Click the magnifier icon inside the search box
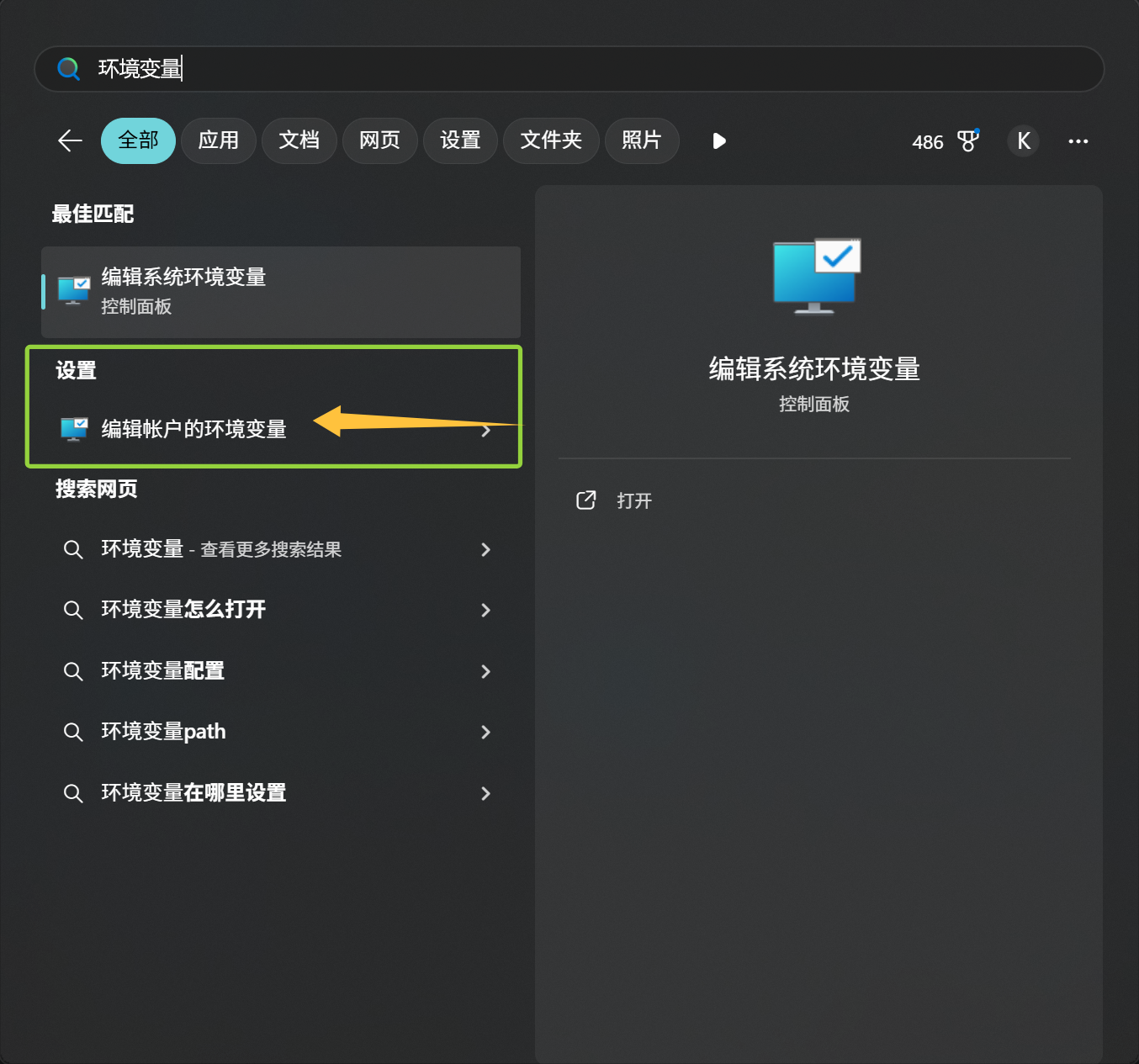 click(68, 69)
